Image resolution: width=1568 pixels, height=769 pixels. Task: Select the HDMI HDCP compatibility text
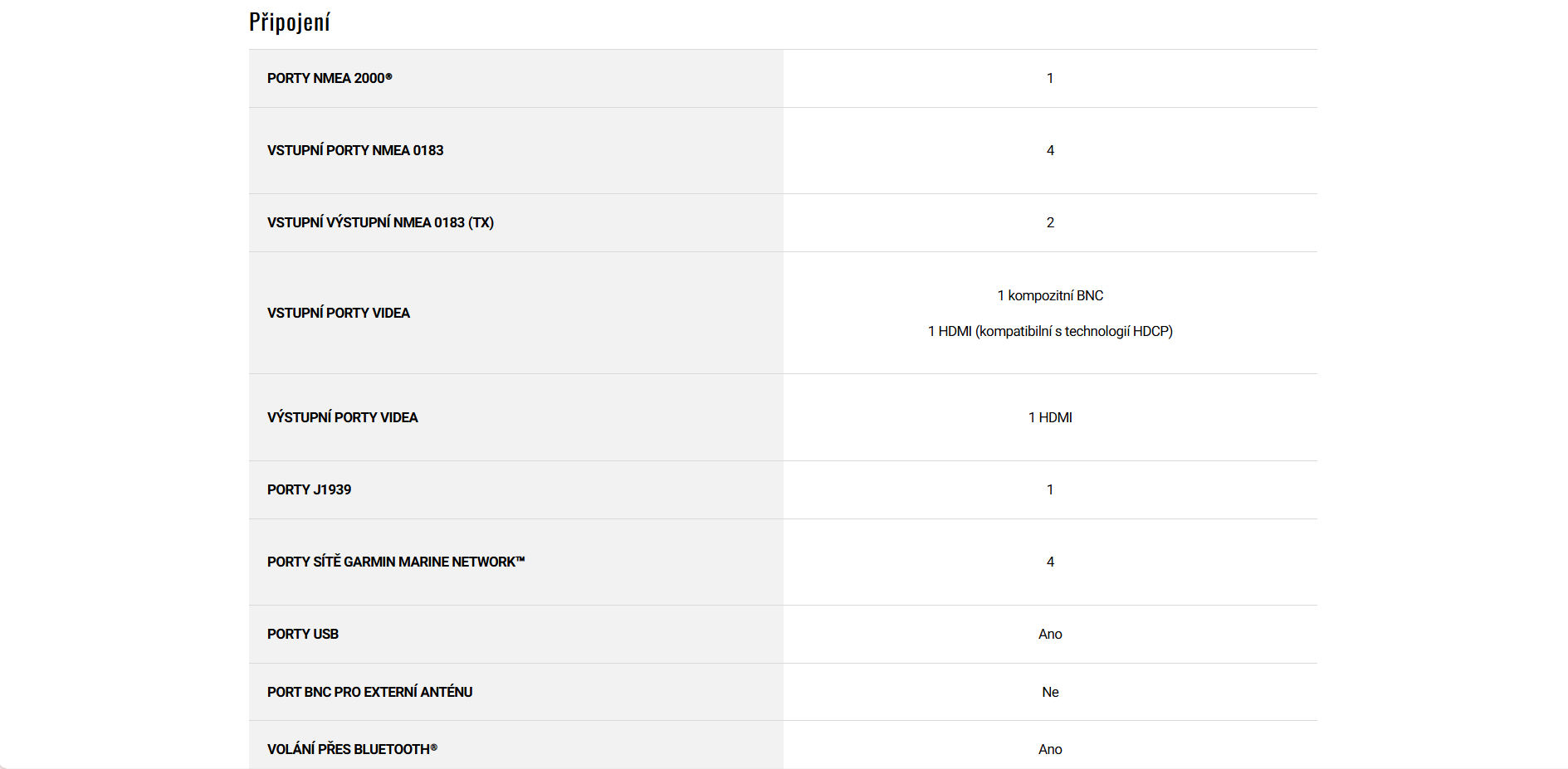point(1050,331)
